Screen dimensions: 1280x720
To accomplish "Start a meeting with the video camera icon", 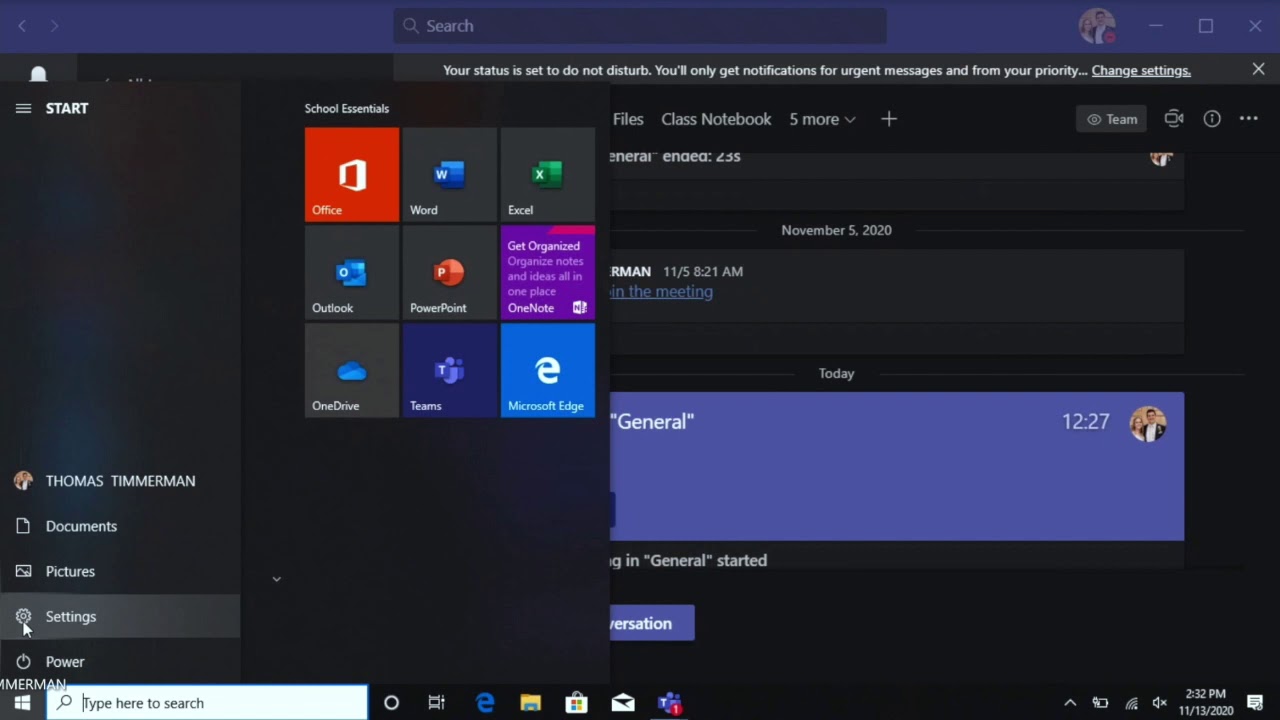I will [x=1174, y=119].
